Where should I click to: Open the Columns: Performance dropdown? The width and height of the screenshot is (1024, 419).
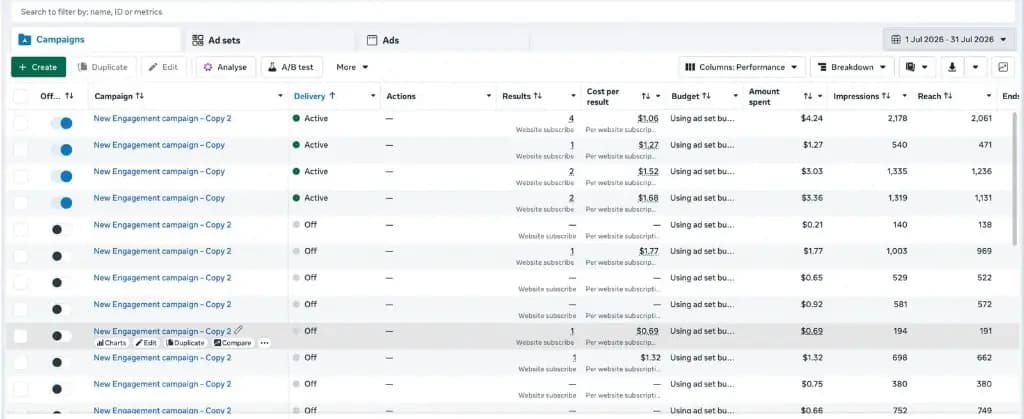[x=742, y=67]
